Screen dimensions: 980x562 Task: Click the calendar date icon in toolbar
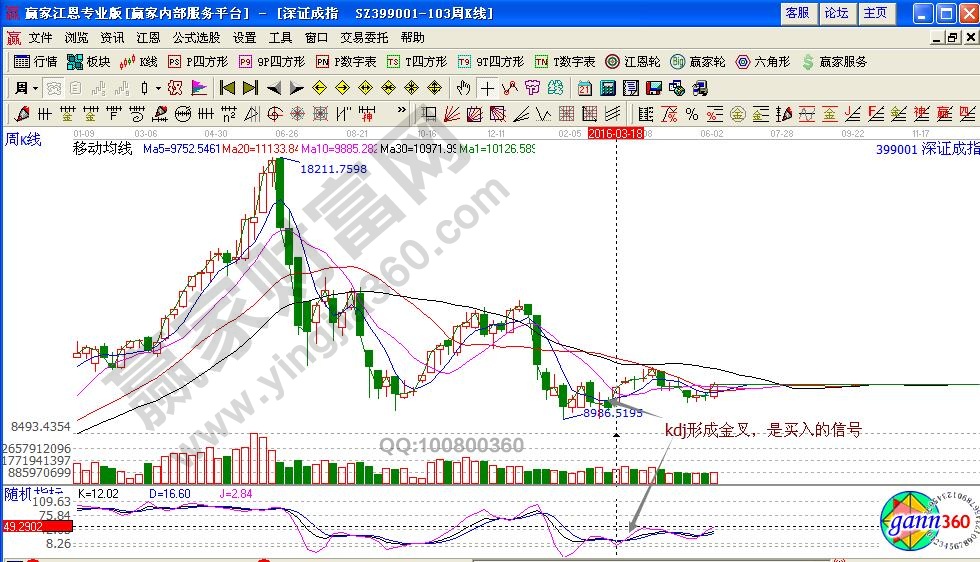click(x=584, y=88)
